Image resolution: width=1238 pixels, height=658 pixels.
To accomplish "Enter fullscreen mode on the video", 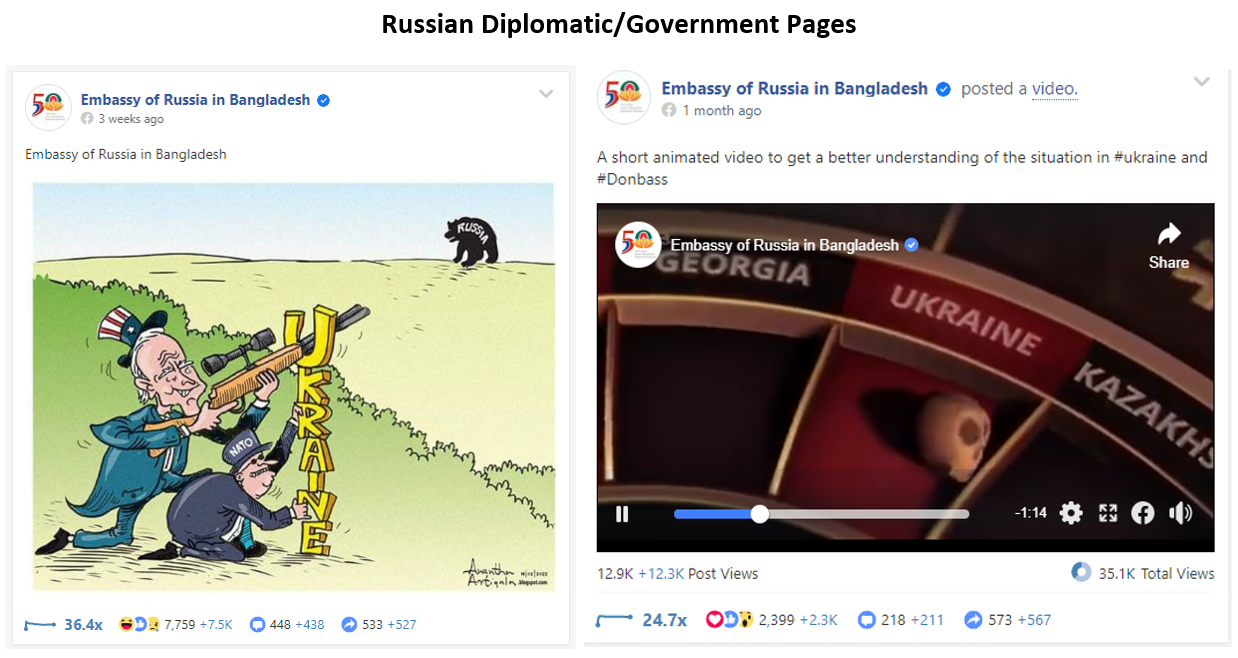I will coord(1107,513).
